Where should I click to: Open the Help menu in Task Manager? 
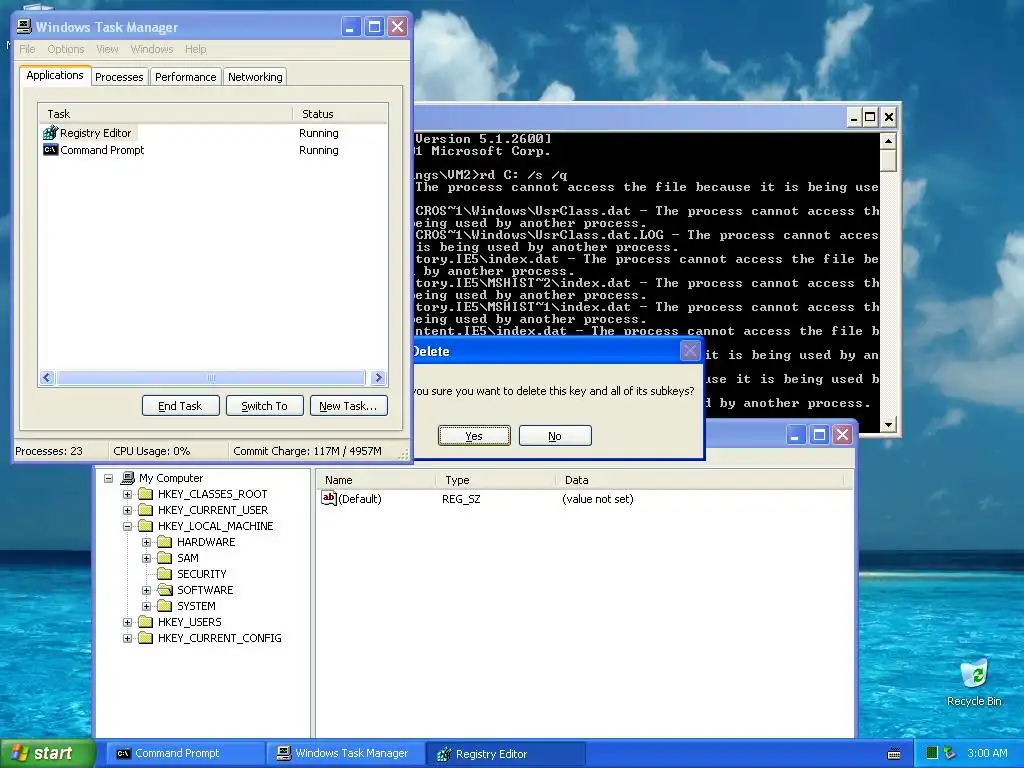pyautogui.click(x=195, y=50)
